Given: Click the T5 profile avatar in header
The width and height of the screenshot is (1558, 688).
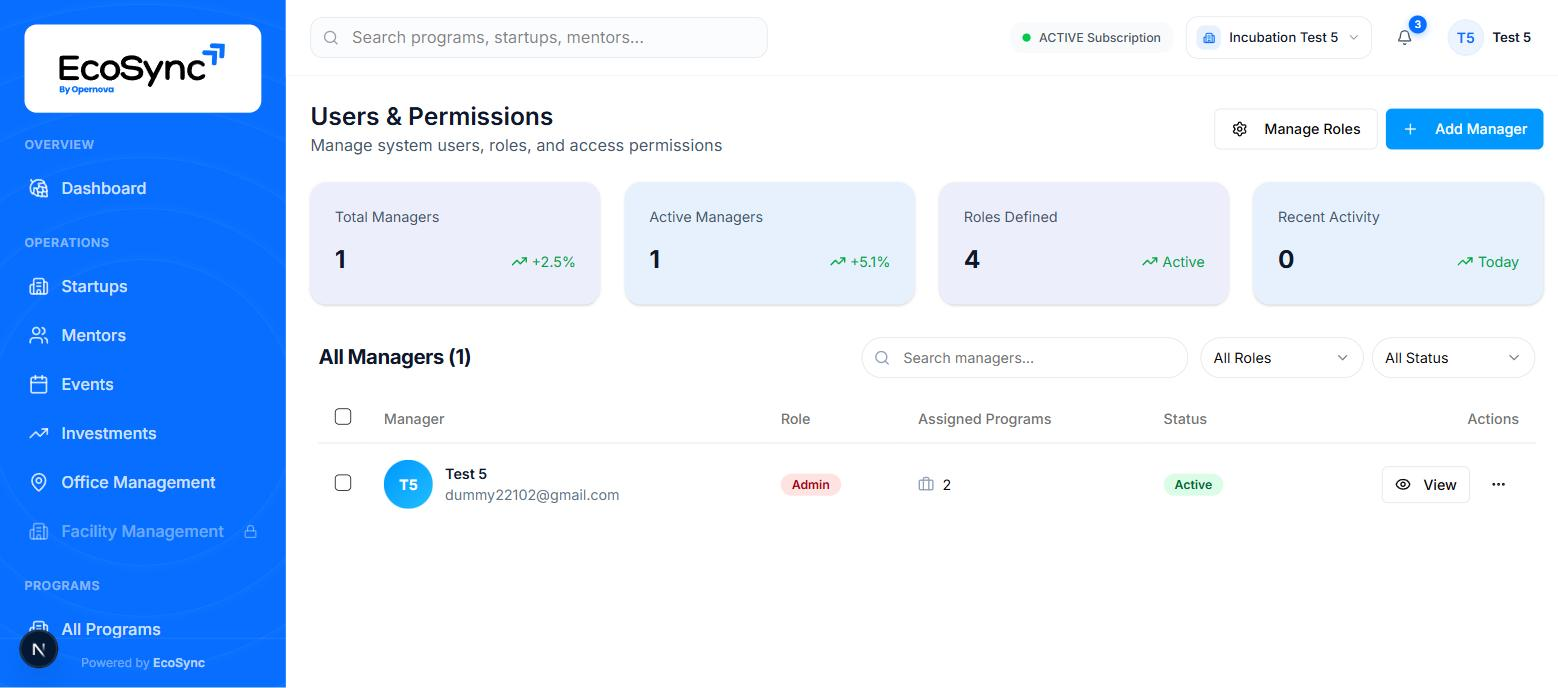Looking at the screenshot, I should click(x=1465, y=38).
